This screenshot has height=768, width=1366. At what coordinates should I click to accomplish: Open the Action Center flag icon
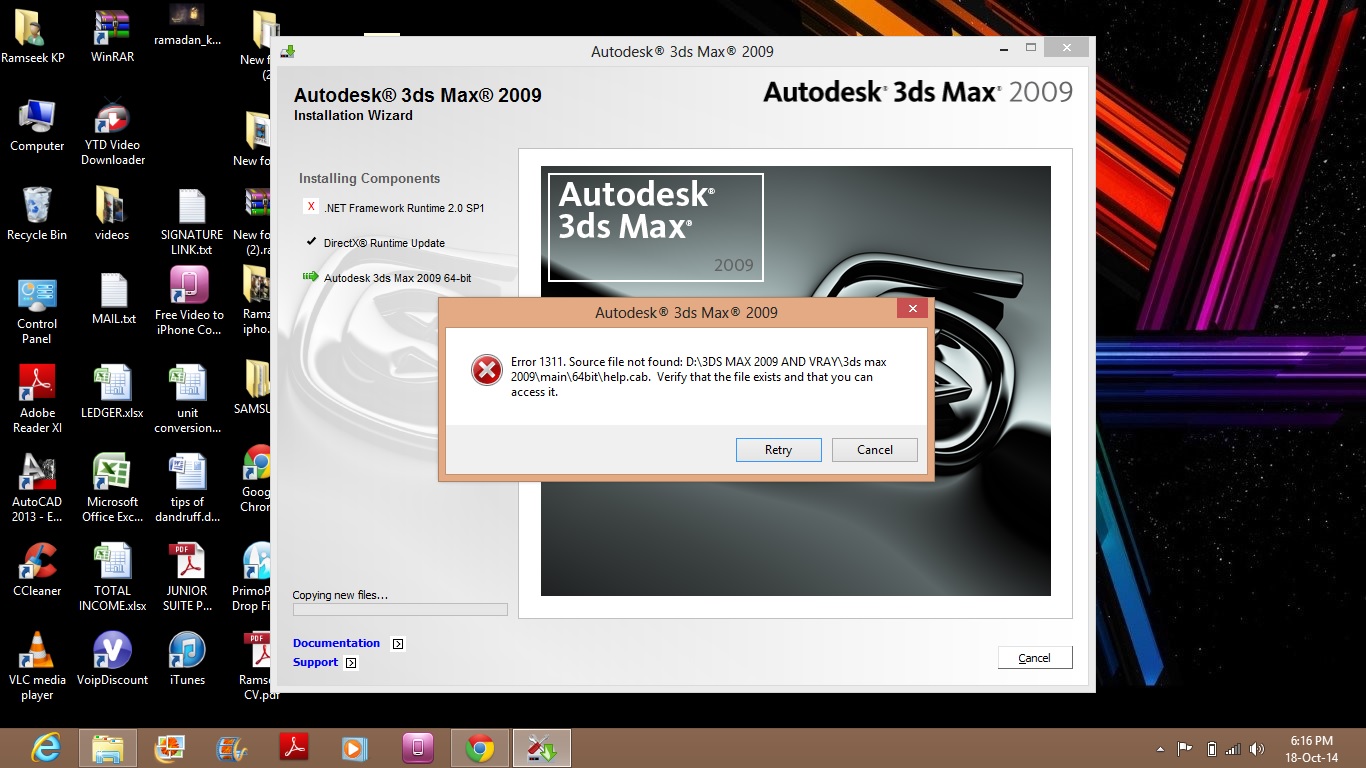(x=1185, y=749)
